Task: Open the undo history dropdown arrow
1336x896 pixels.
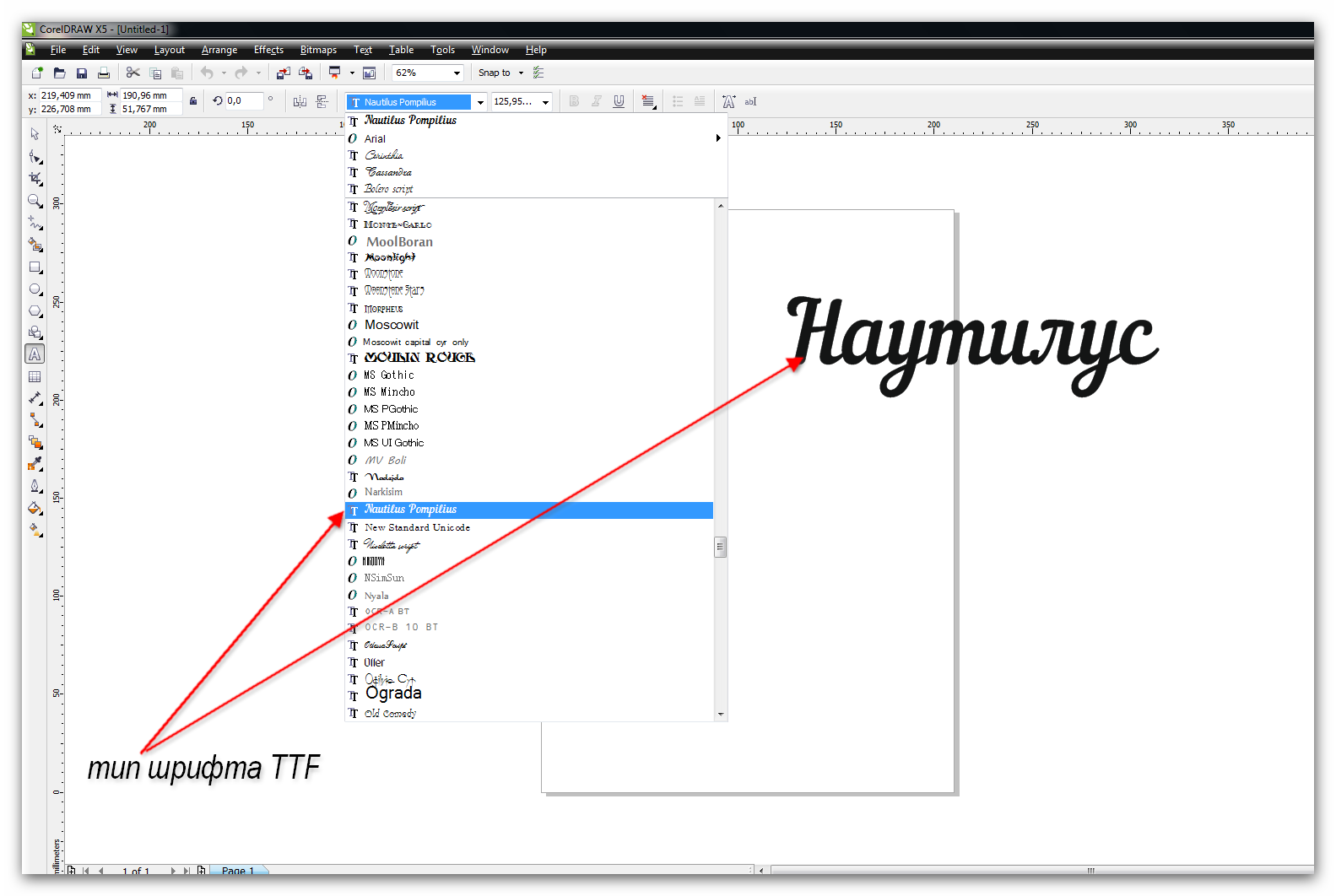Action: click(x=224, y=73)
